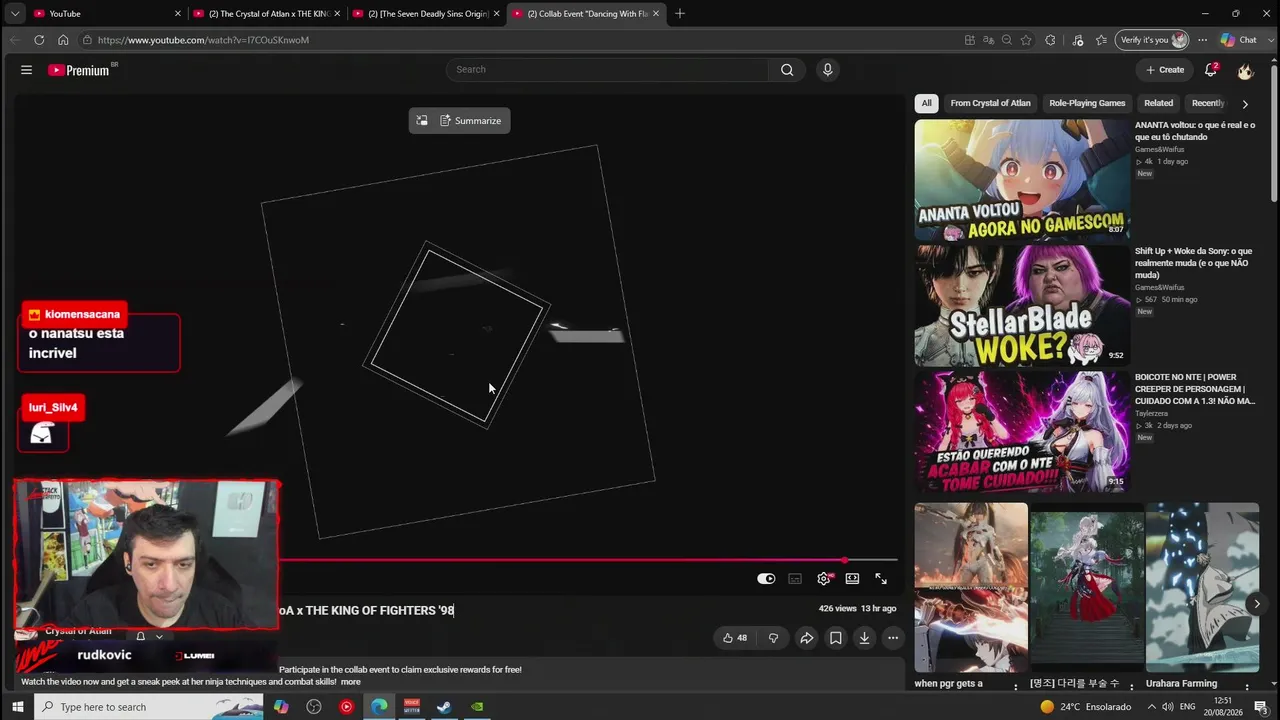Open options for 'Urahara Farming' short
Screen dimensions: 1280x720
point(1247,686)
